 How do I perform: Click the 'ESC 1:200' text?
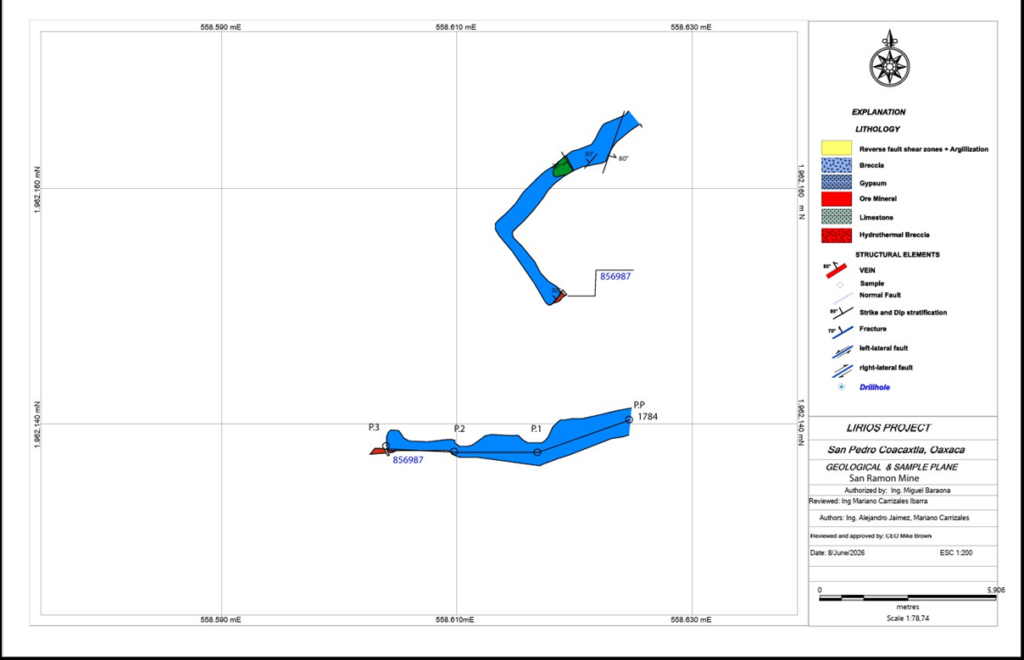click(956, 553)
